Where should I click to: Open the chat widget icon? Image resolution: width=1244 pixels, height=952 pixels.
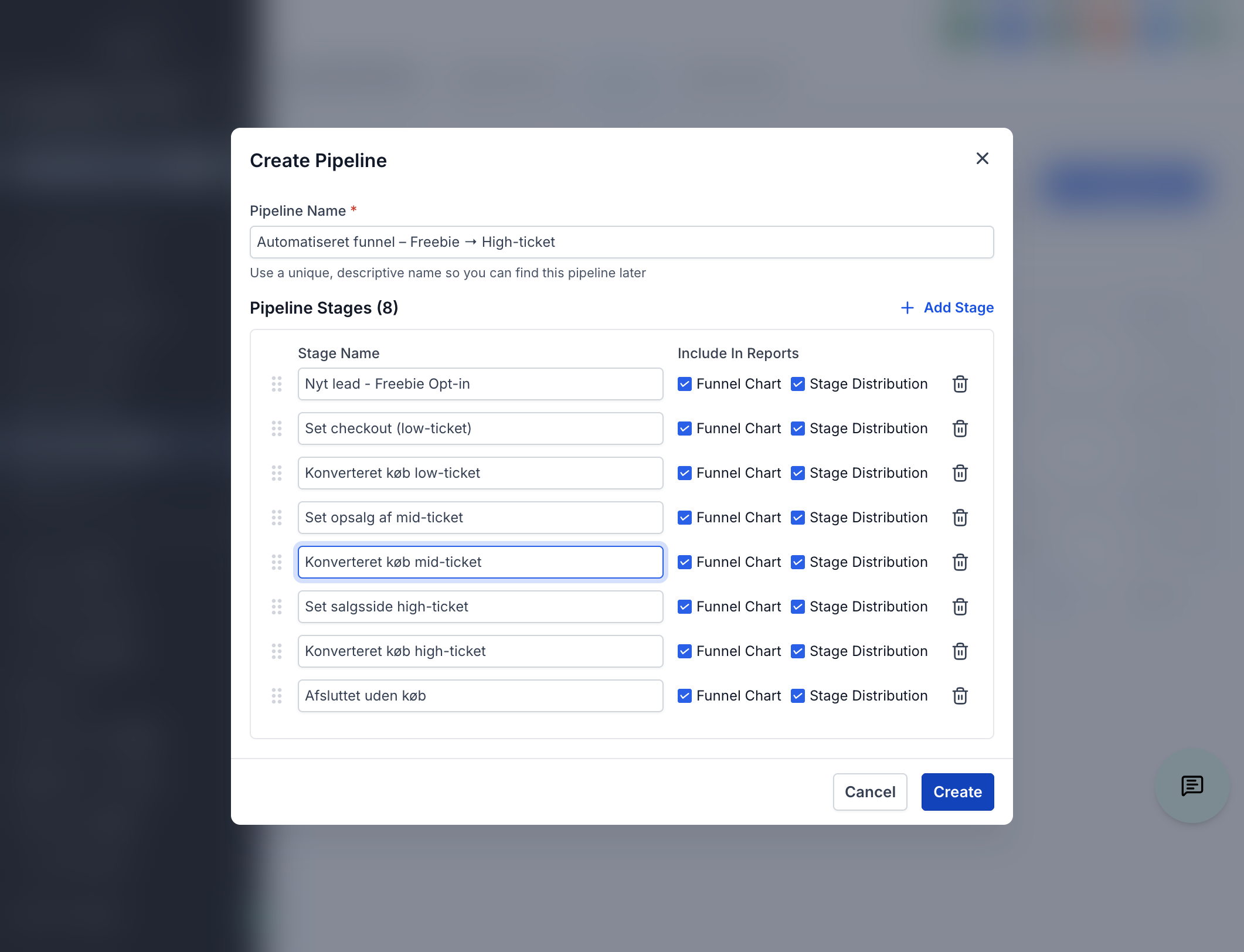click(x=1192, y=786)
